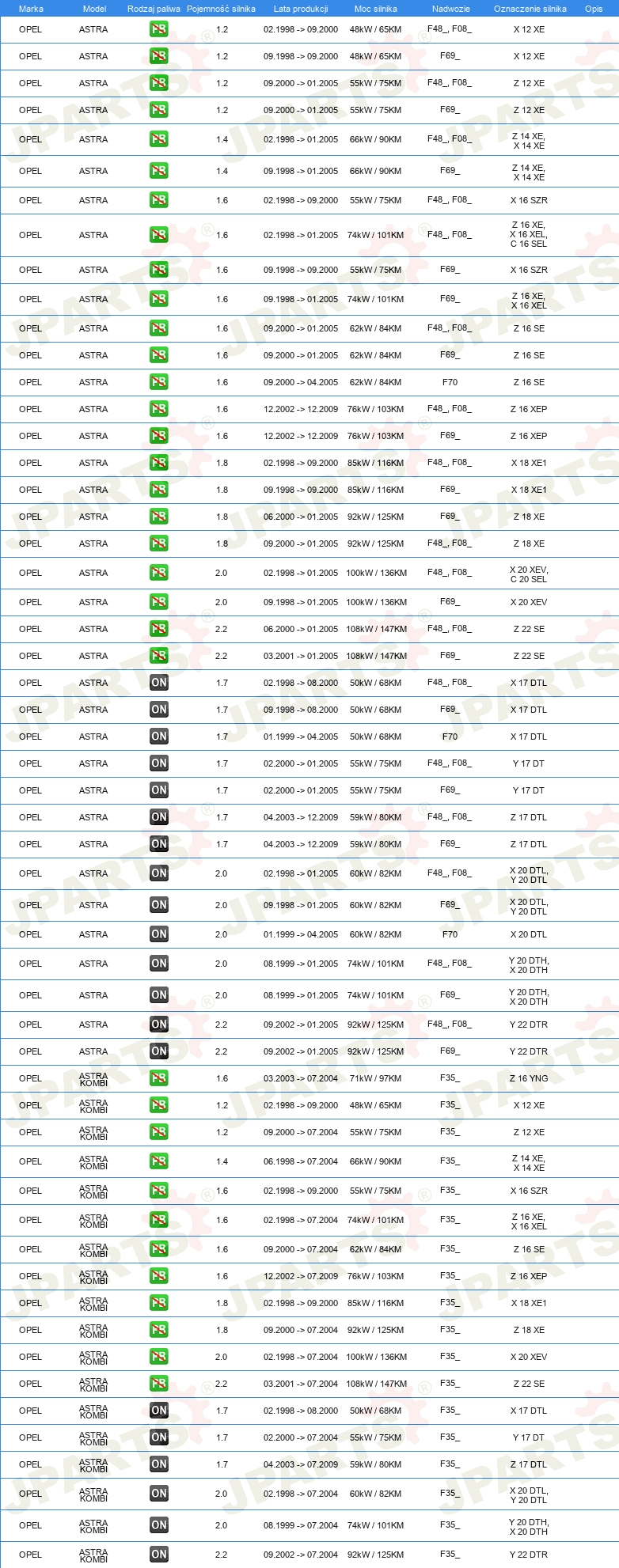The width and height of the screenshot is (619, 1568).
Task: Select the 'Rodzaj paliwa' column header
Action: (154, 9)
